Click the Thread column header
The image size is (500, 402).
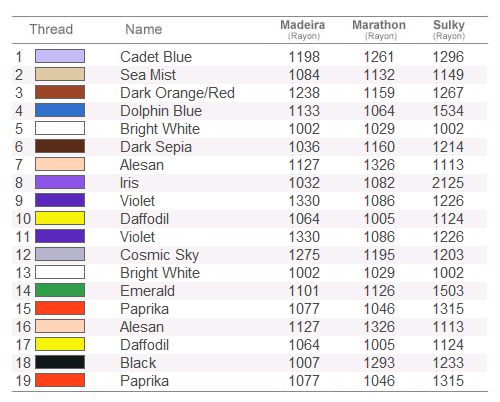tap(51, 29)
